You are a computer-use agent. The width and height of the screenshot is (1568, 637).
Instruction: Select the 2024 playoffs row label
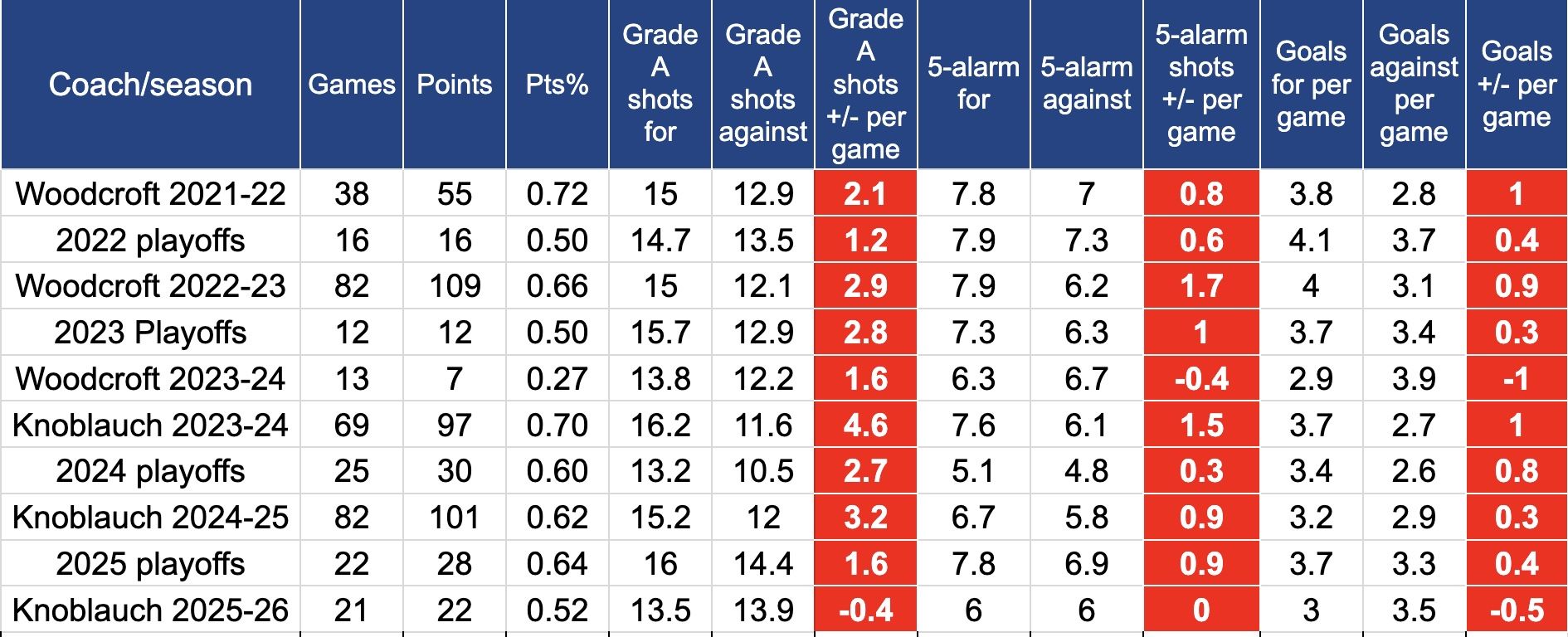150,471
